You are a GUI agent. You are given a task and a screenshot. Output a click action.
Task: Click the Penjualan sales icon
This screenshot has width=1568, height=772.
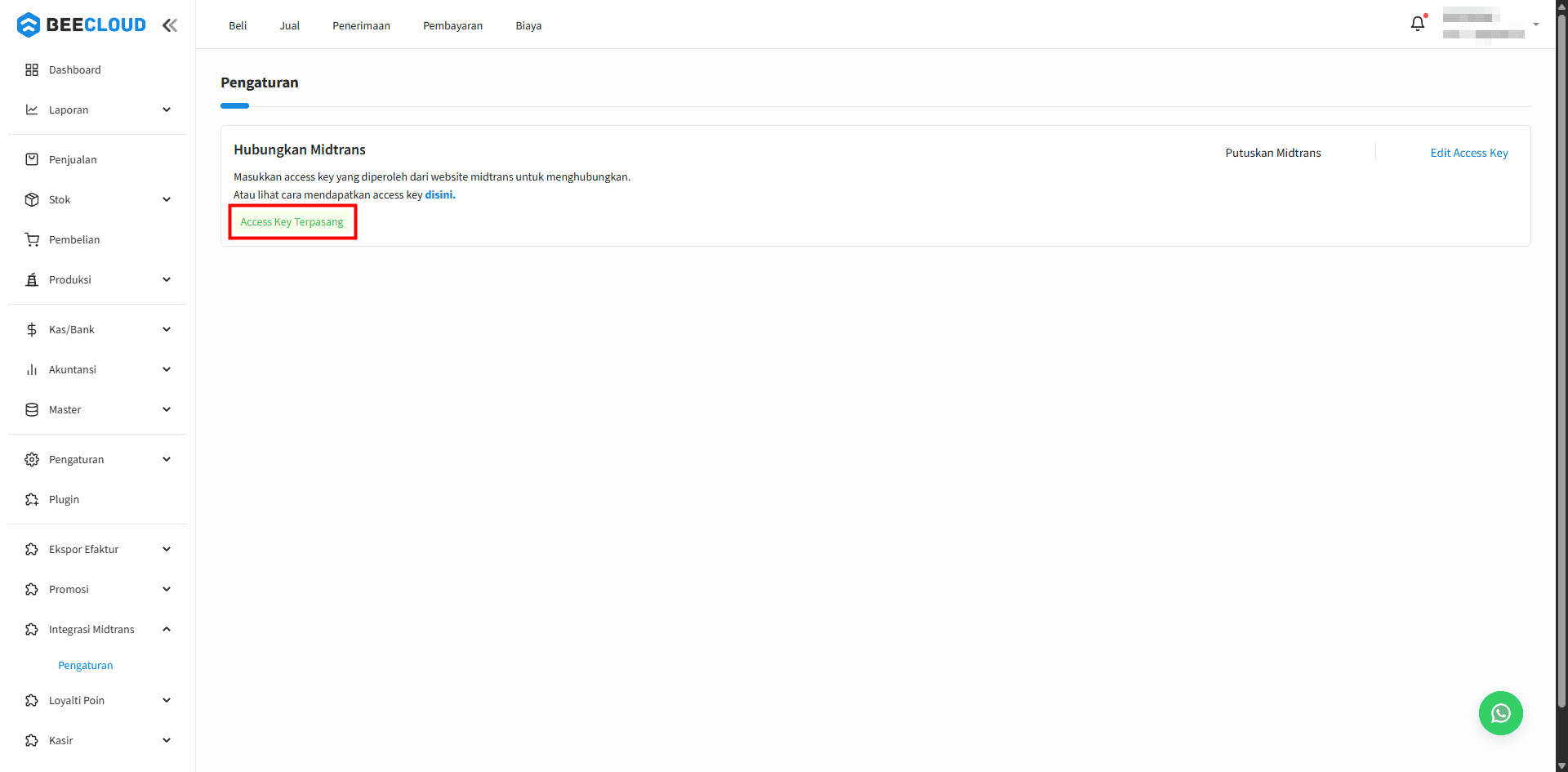32,160
